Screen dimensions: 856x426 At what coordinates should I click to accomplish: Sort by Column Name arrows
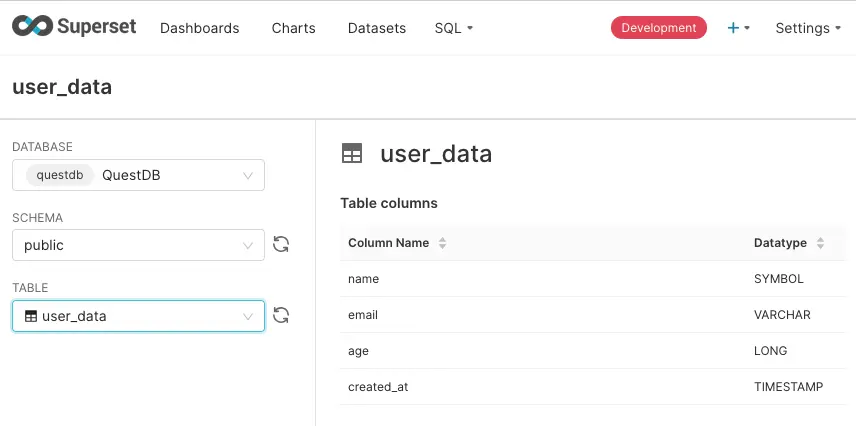click(443, 243)
